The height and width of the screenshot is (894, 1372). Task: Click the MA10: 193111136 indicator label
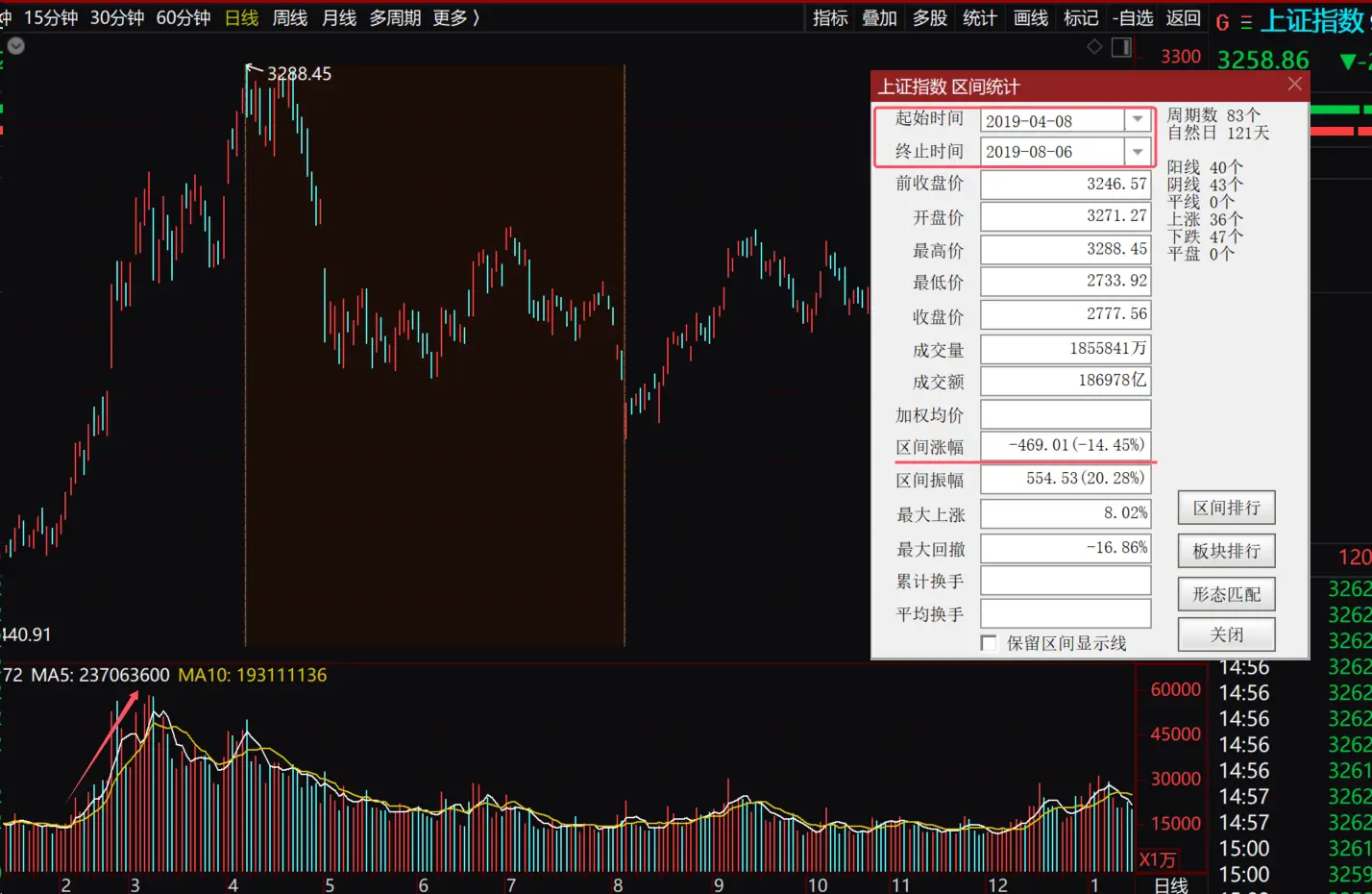(253, 675)
